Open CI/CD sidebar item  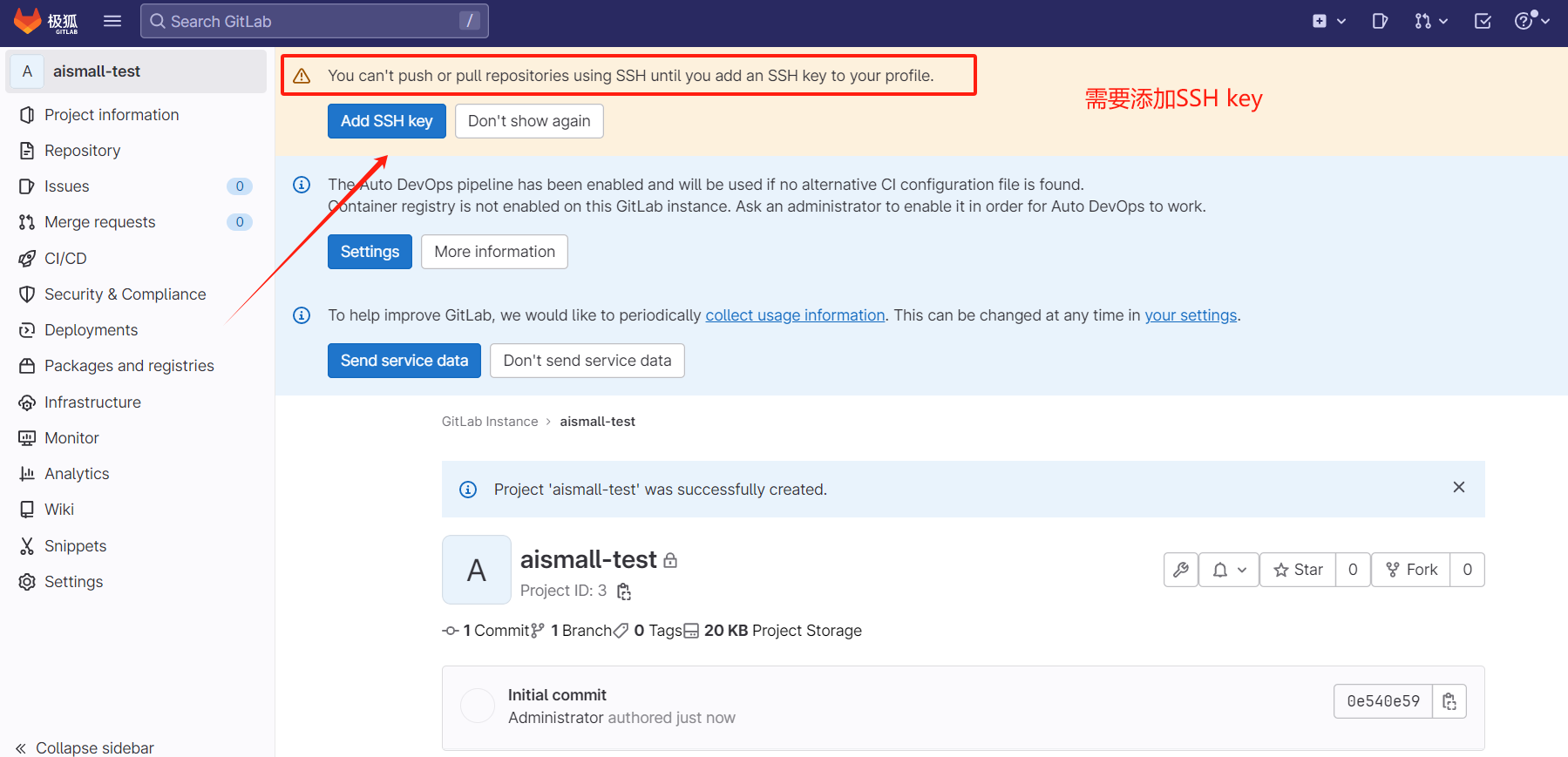coord(137,259)
